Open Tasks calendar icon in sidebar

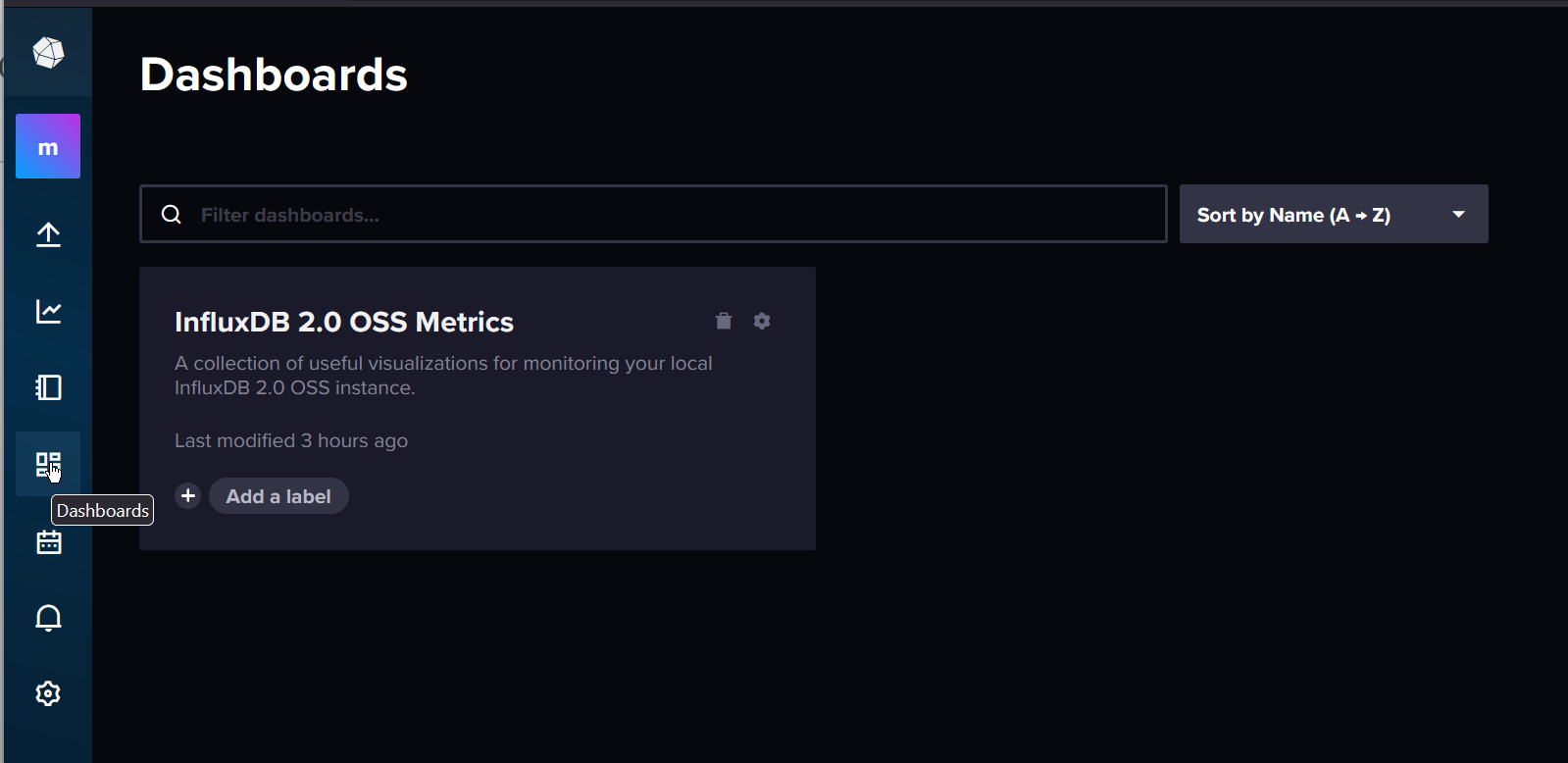[48, 541]
